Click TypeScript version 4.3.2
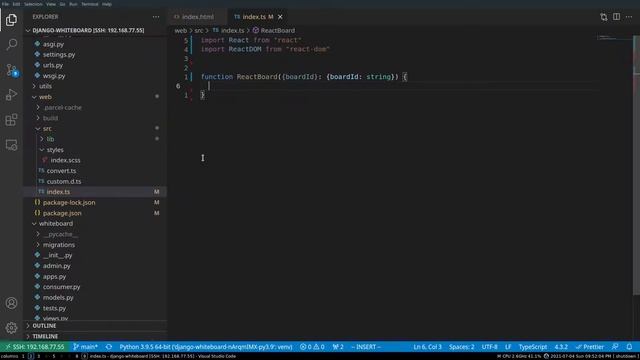This screenshot has height=360, width=640. pos(561,347)
